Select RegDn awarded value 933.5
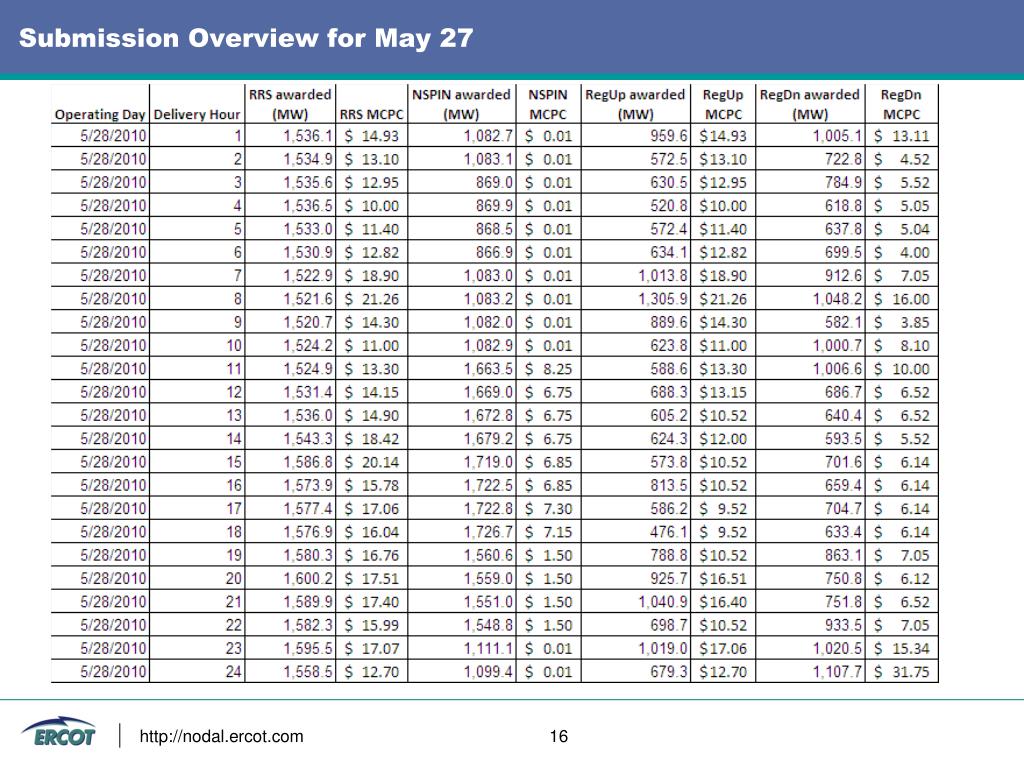The height and width of the screenshot is (768, 1024). (x=843, y=625)
